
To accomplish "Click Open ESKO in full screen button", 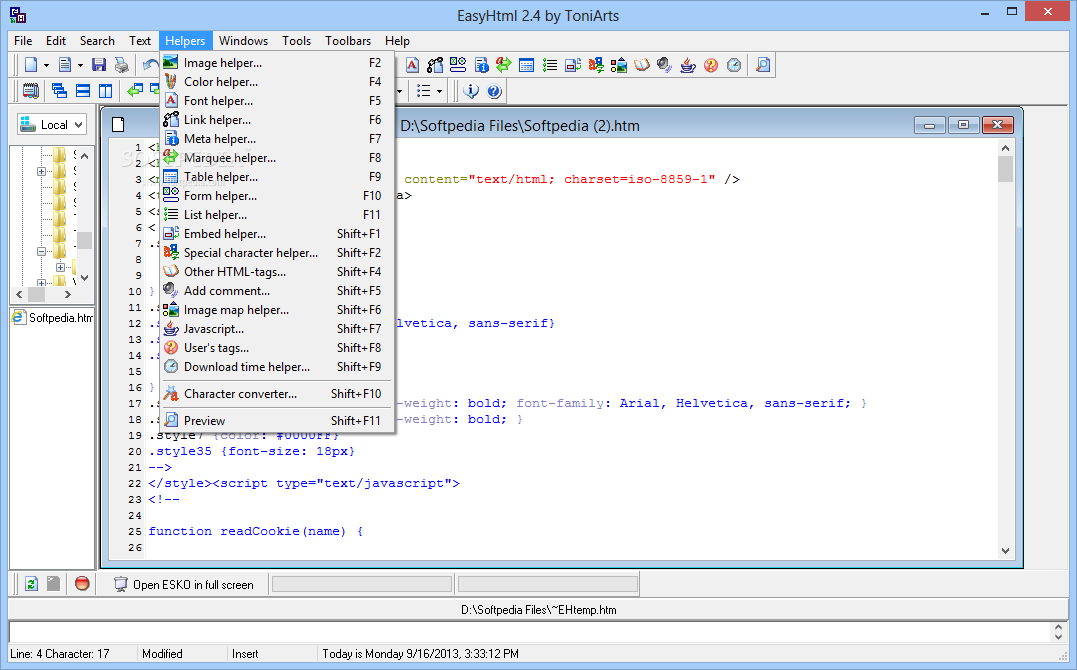I will [184, 585].
